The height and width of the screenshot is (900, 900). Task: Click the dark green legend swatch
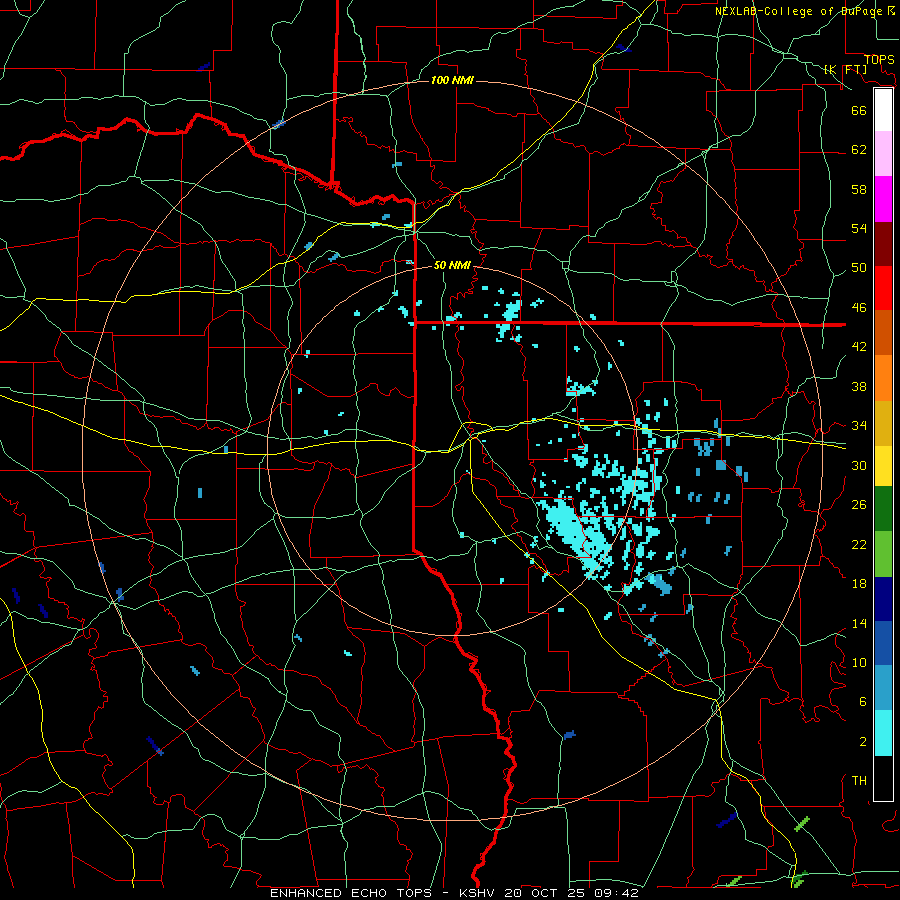pyautogui.click(x=883, y=509)
